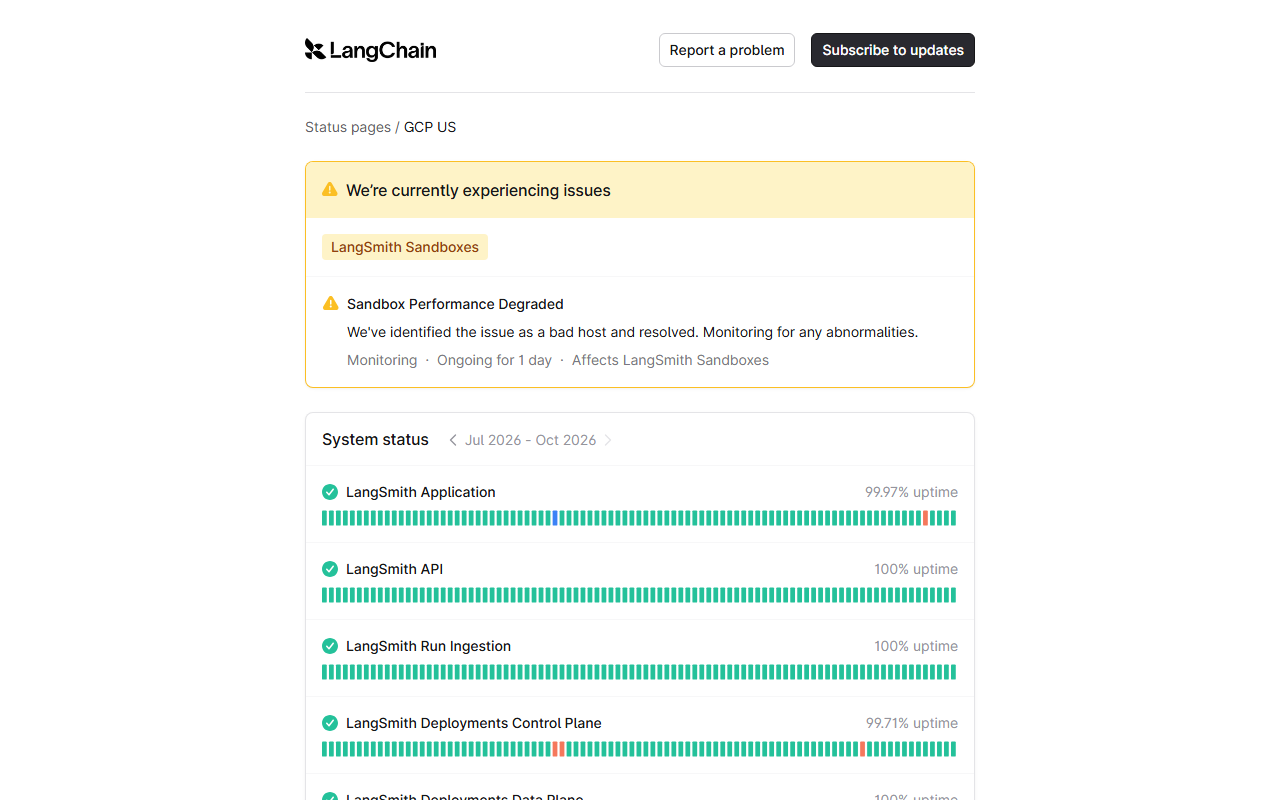Go to the next system status date range
The height and width of the screenshot is (800, 1280).
(608, 440)
